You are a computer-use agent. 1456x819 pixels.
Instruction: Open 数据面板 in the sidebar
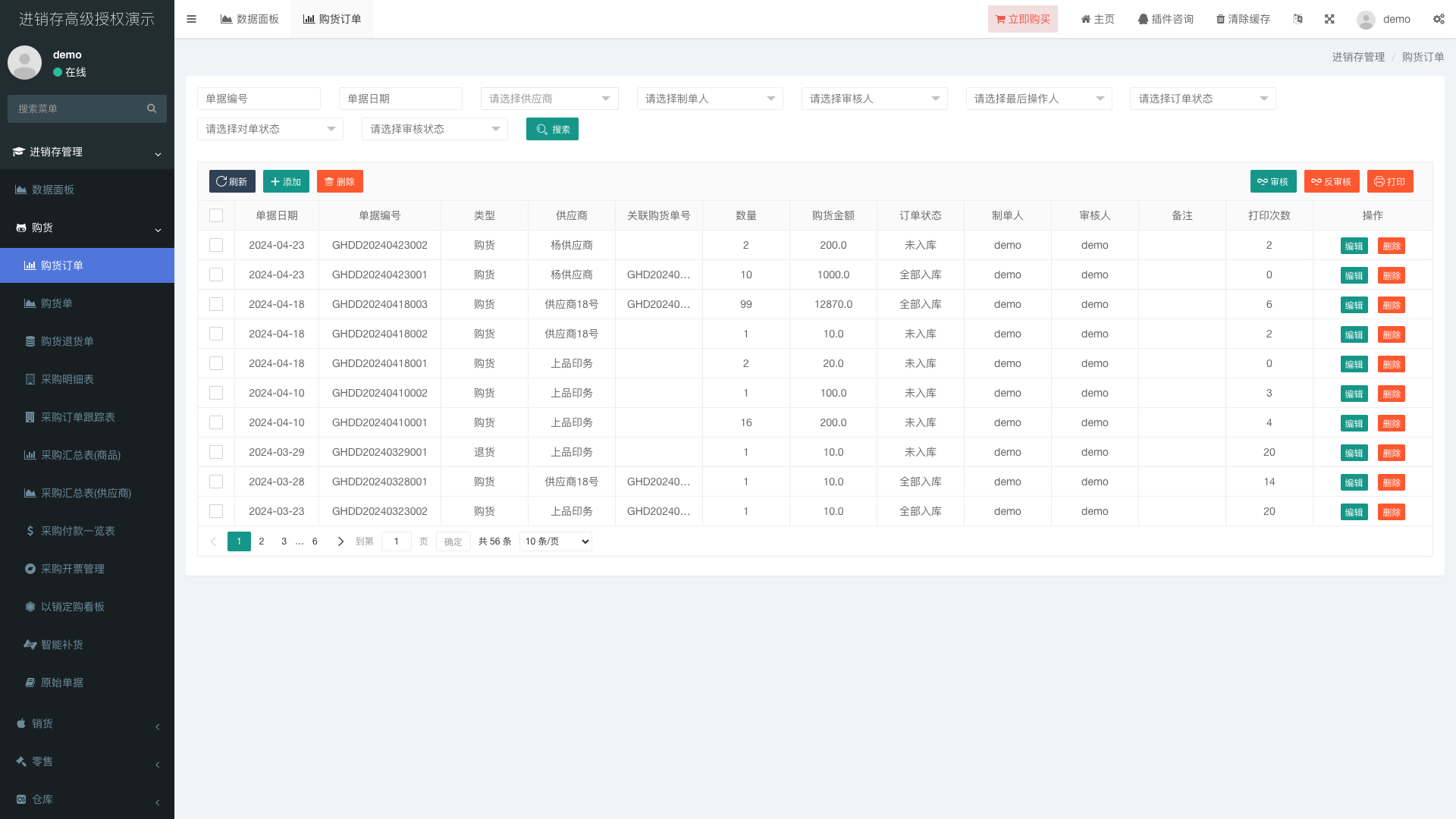coord(87,190)
